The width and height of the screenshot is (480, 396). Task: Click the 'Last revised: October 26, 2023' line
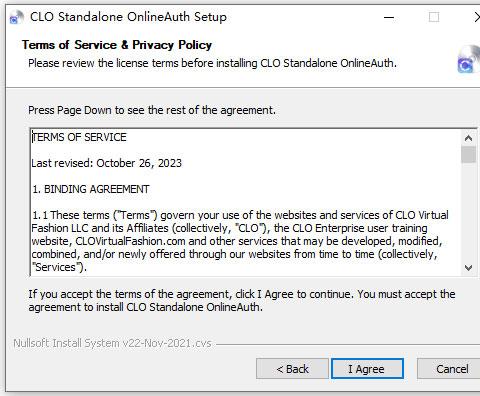pyautogui.click(x=107, y=163)
